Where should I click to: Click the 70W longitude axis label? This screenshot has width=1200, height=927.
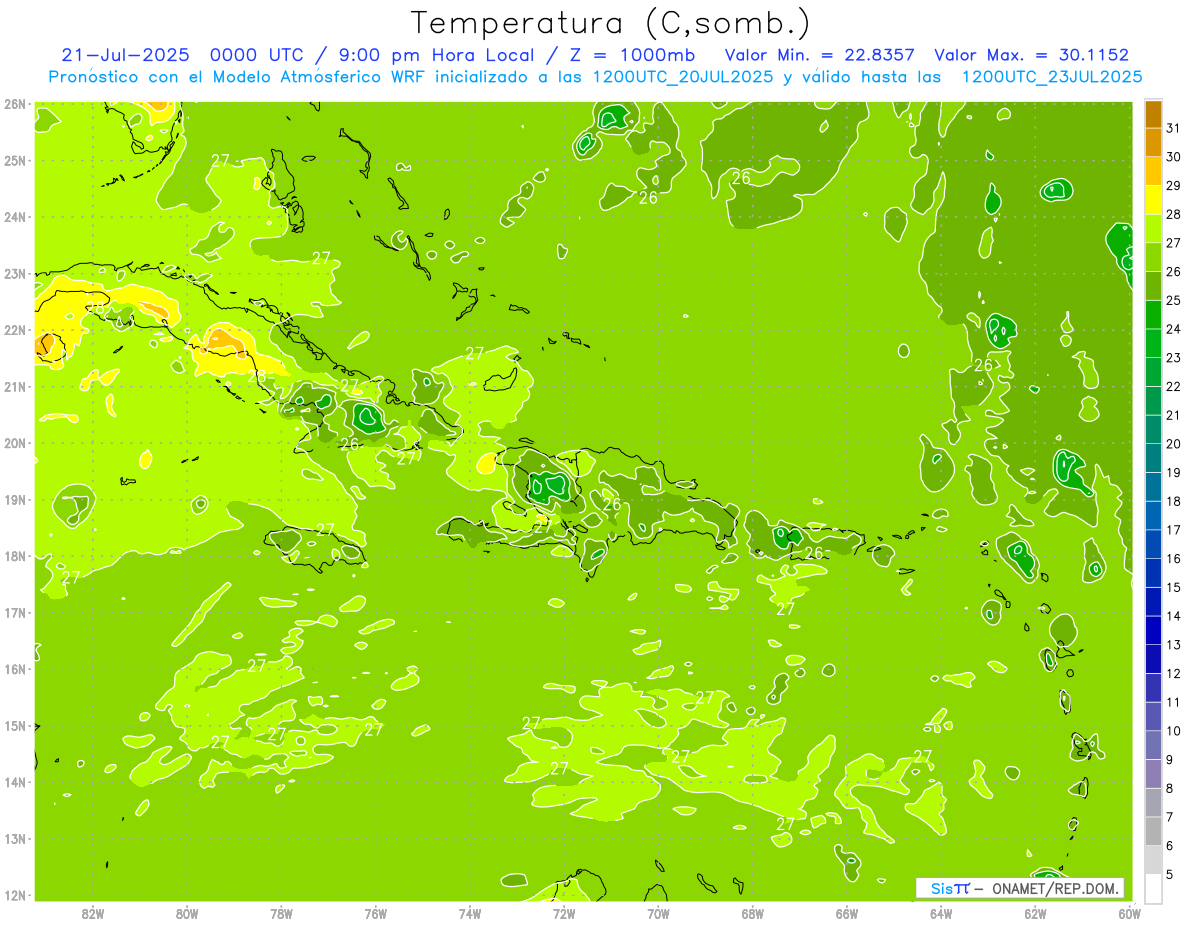click(658, 913)
